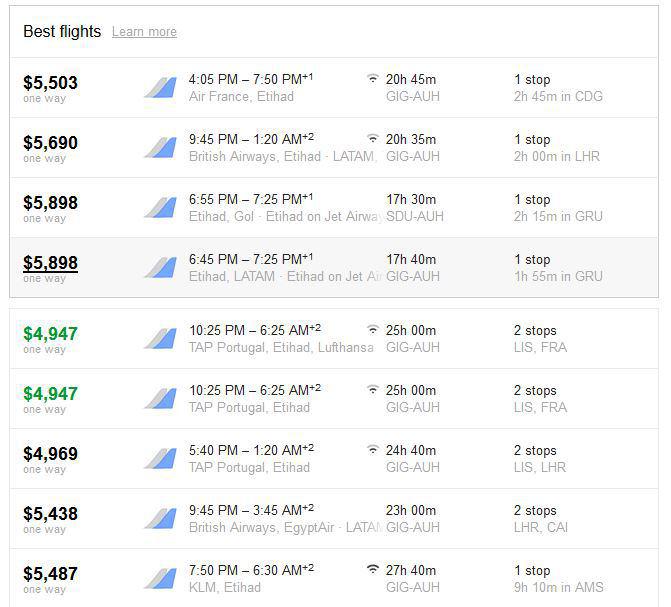The image size is (671, 607).
Task: Choose the $4,969 one way price
Action: [50, 454]
